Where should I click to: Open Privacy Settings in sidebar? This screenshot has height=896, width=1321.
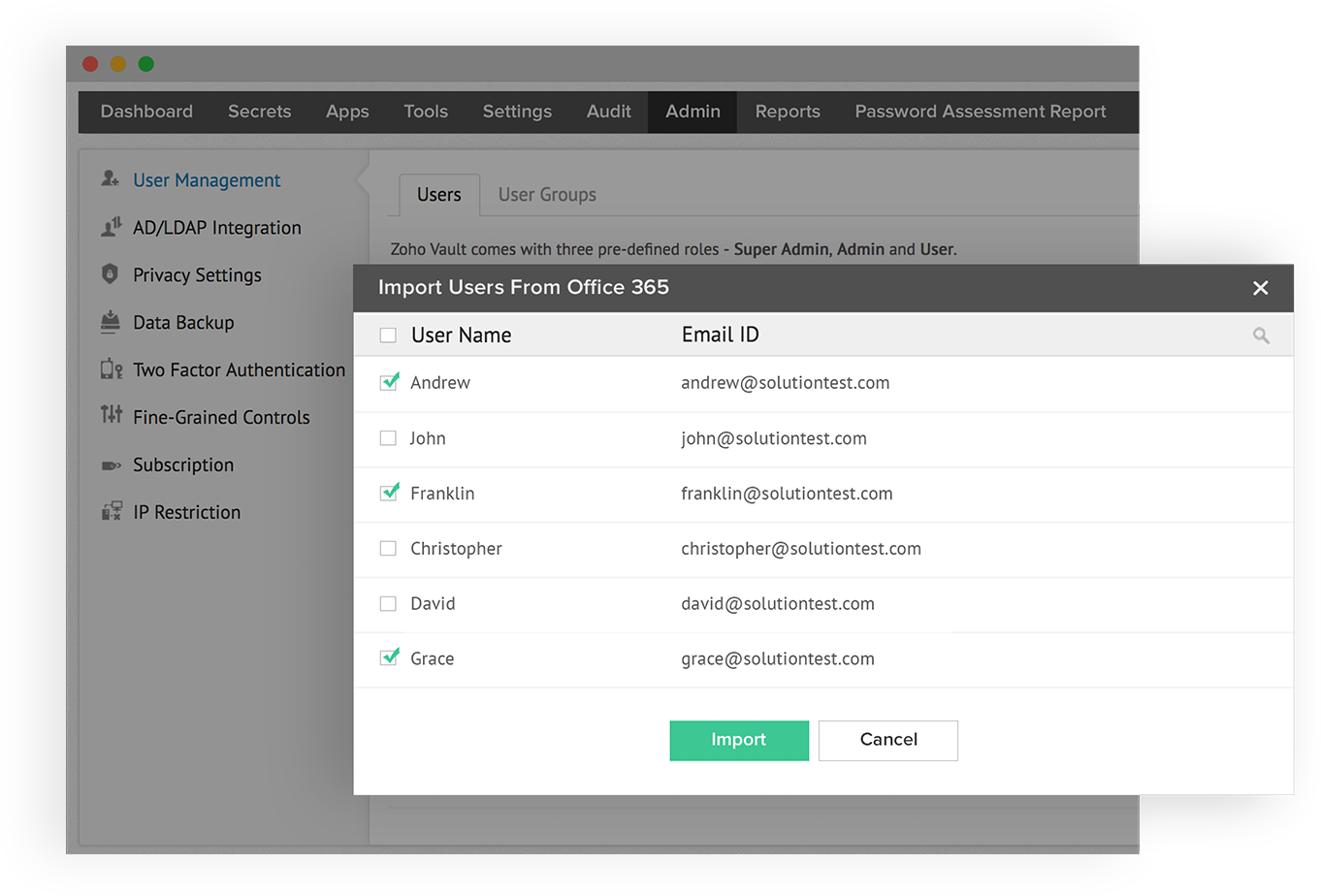point(197,275)
